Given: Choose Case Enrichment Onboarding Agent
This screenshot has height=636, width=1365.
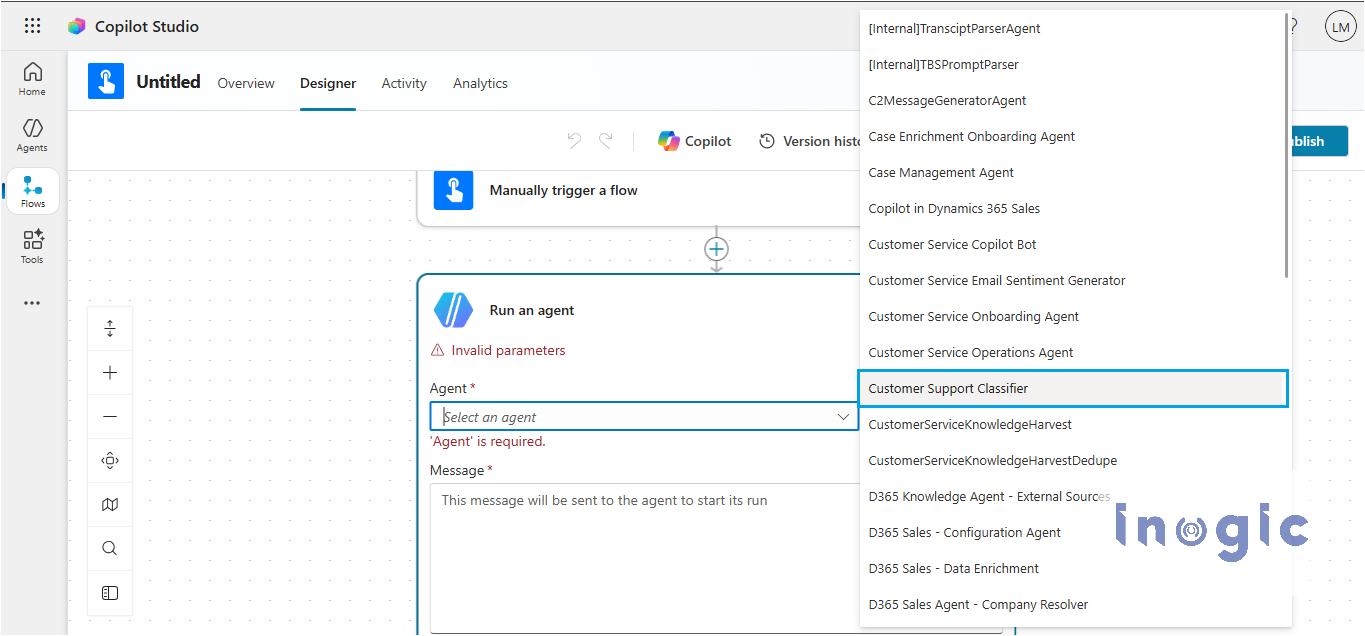Looking at the screenshot, I should pyautogui.click(x=1072, y=136).
